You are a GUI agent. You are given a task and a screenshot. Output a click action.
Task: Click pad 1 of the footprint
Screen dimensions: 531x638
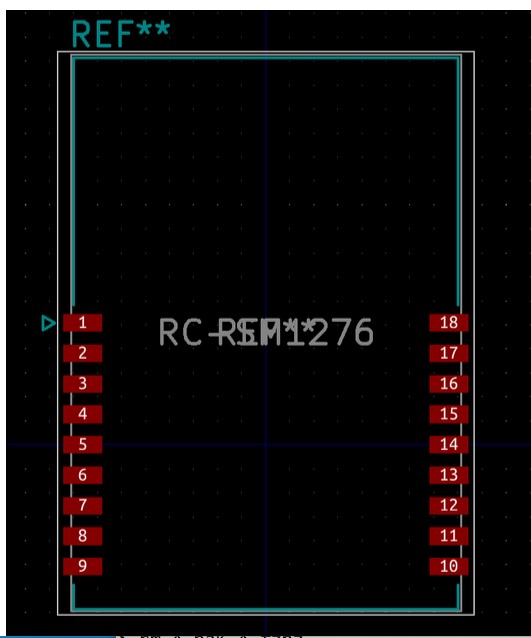click(x=83, y=323)
